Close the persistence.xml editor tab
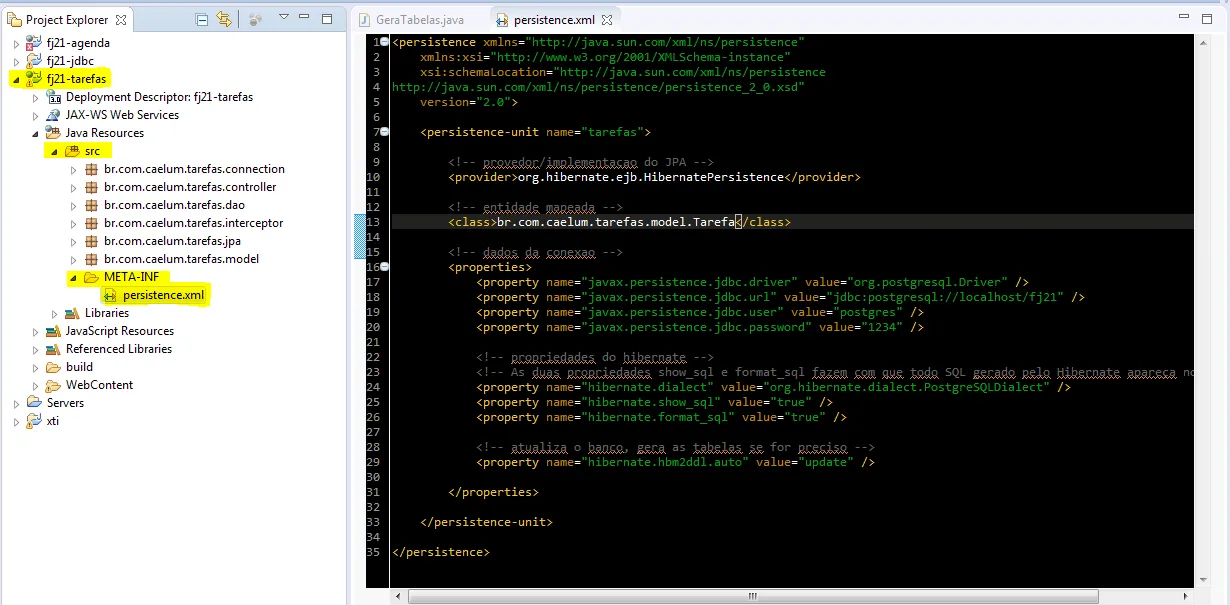 [606, 19]
